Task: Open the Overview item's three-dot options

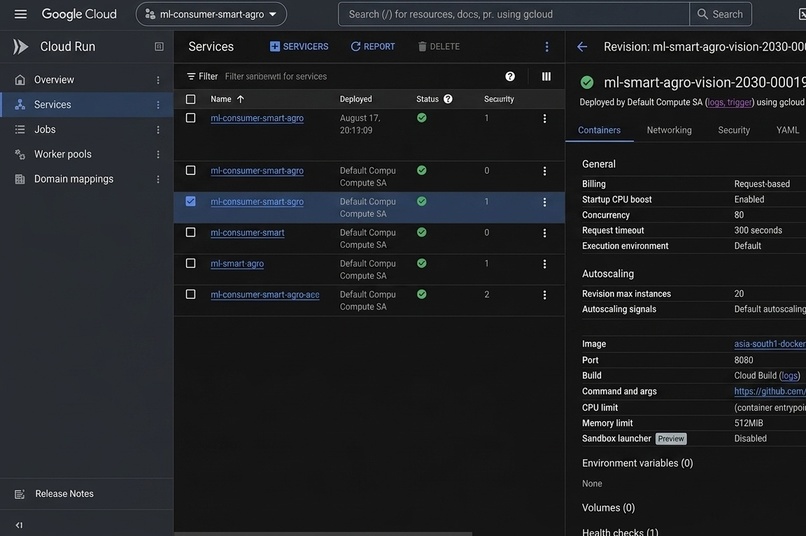Action: pos(158,80)
